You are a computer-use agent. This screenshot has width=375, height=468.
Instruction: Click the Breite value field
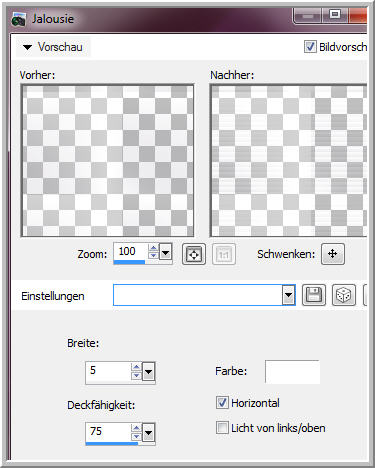tap(108, 371)
